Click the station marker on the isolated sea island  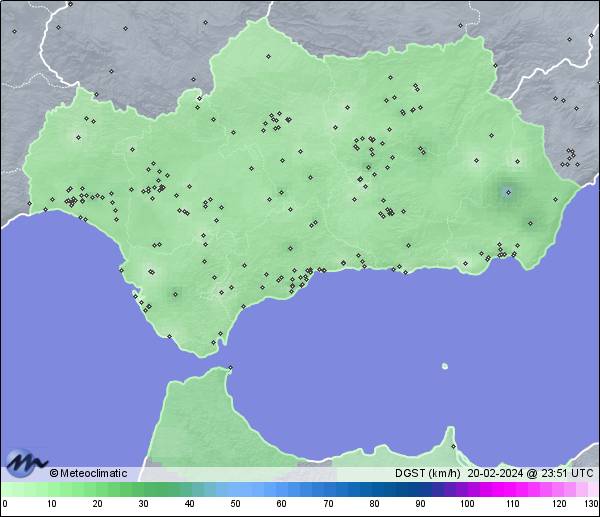[x=445, y=366]
